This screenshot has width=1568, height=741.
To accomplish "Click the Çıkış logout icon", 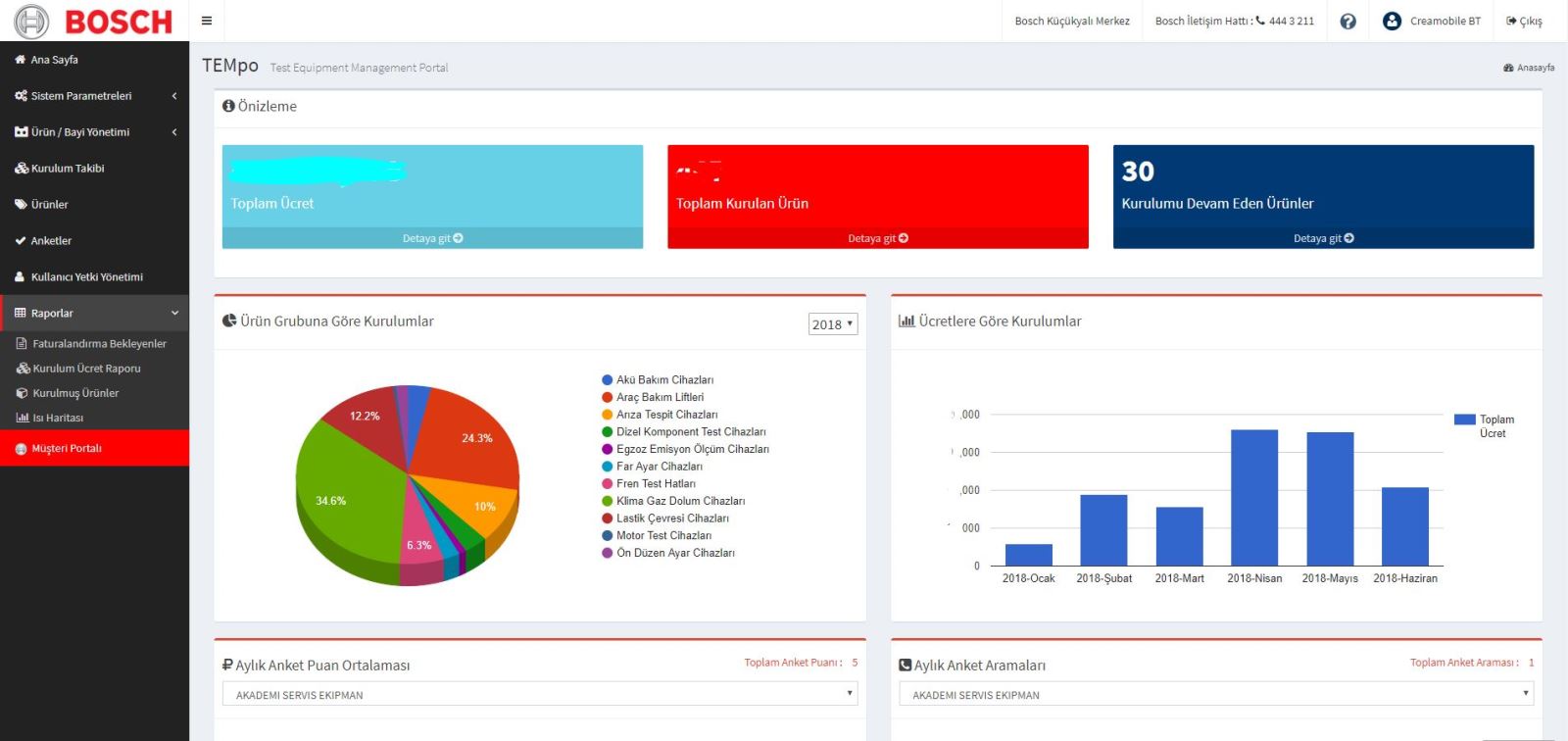I will coord(1511,21).
